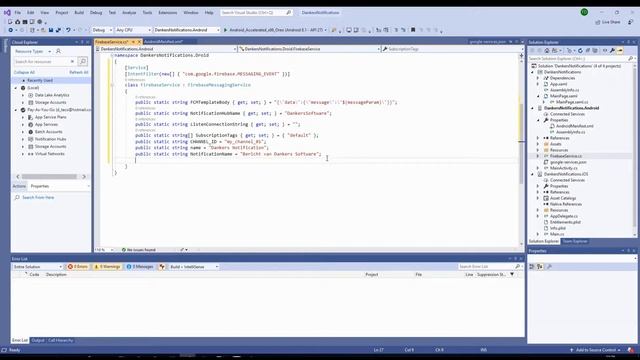Click the account person icon in Cloud Explorer
640x360 pixels.
[58, 51]
